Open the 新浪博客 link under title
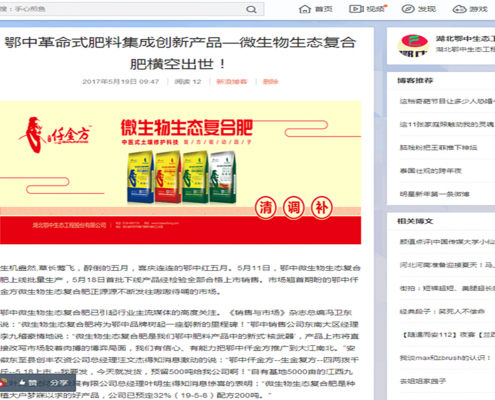Screen dimensions: 495x400 pyautogui.click(x=232, y=82)
